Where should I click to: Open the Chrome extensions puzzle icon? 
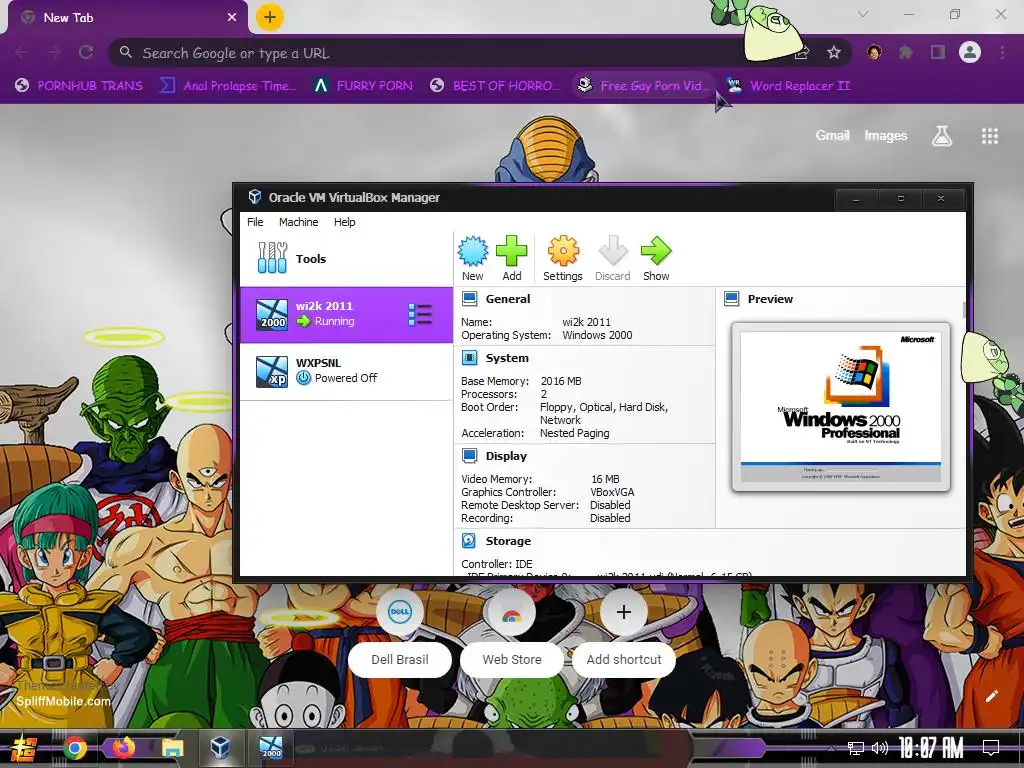906,52
